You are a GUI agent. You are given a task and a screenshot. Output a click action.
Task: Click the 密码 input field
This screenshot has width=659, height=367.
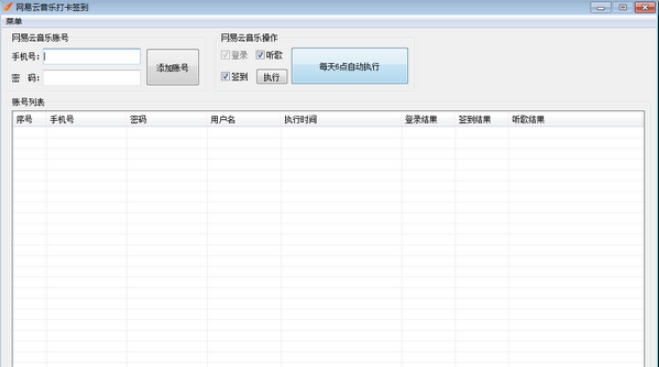[x=92, y=78]
